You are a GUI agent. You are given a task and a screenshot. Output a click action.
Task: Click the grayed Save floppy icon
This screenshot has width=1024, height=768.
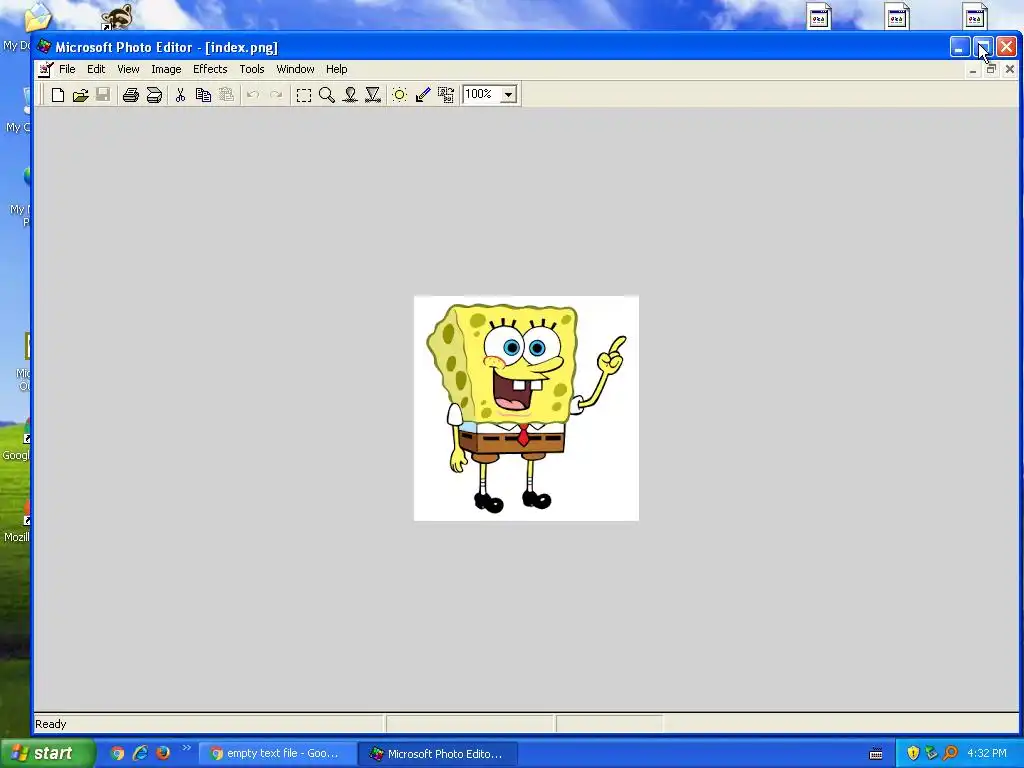pos(103,95)
